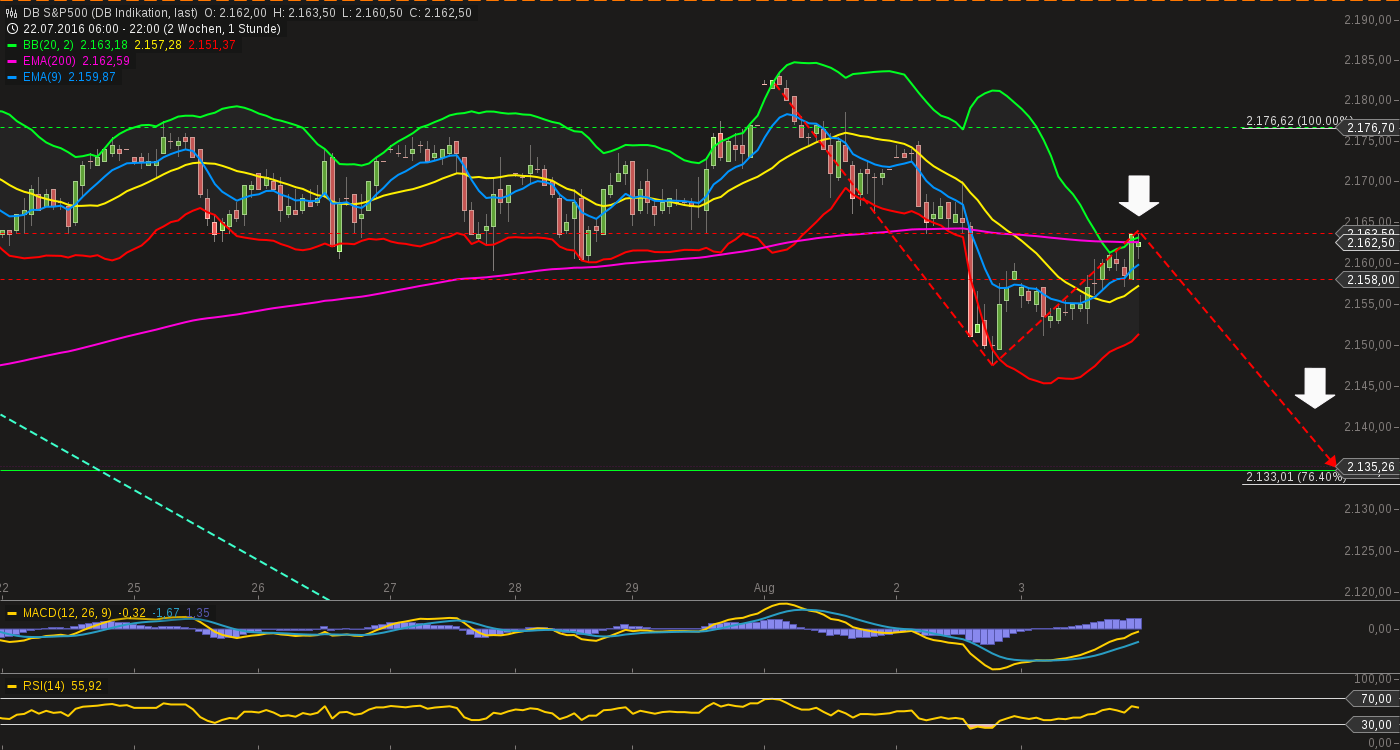
Task: Click the '26' date label on time axis
Action: point(258,588)
